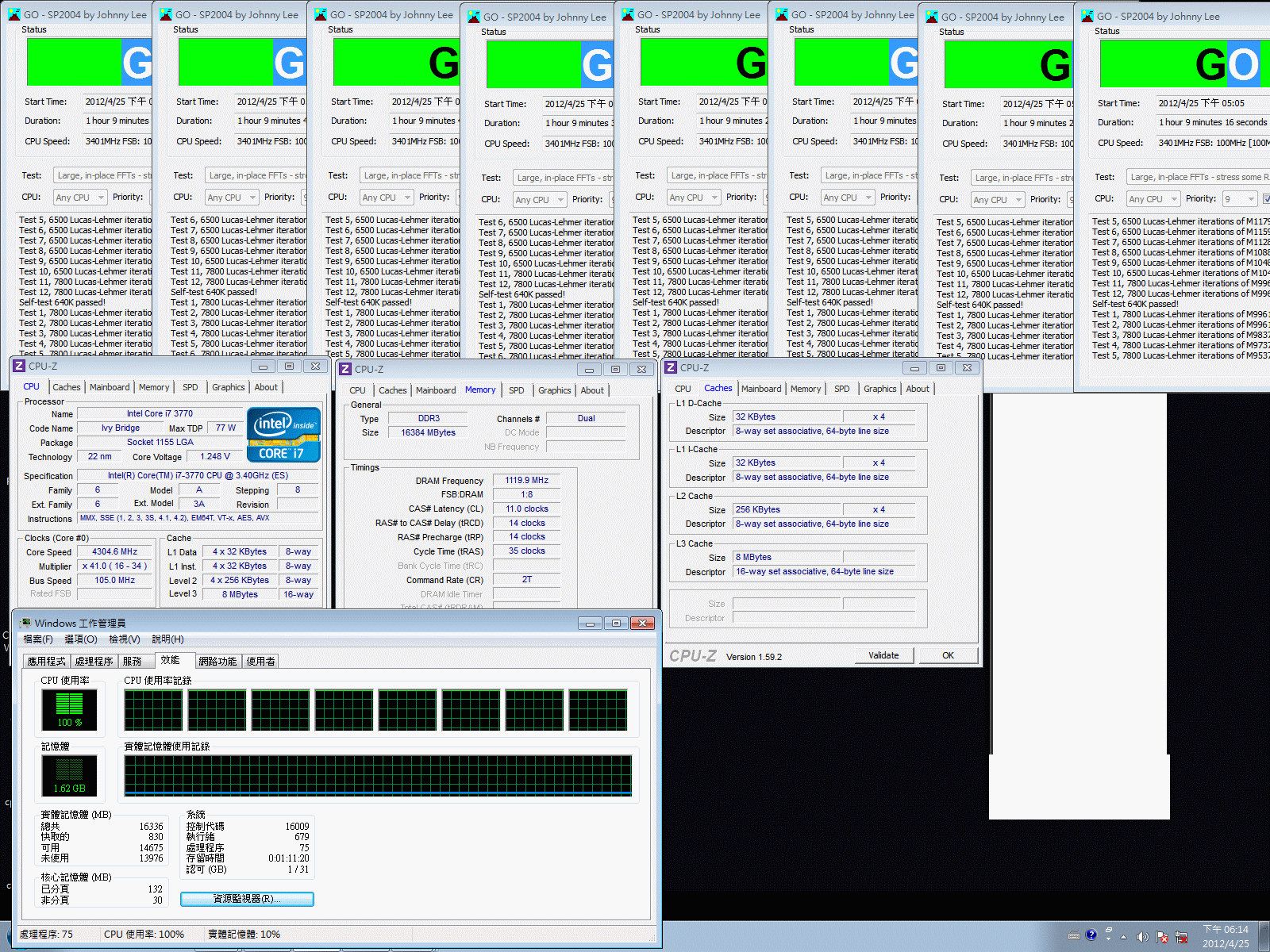1270x952 pixels.
Task: Show hidden tray icons using the up arrow
Action: tap(1123, 937)
